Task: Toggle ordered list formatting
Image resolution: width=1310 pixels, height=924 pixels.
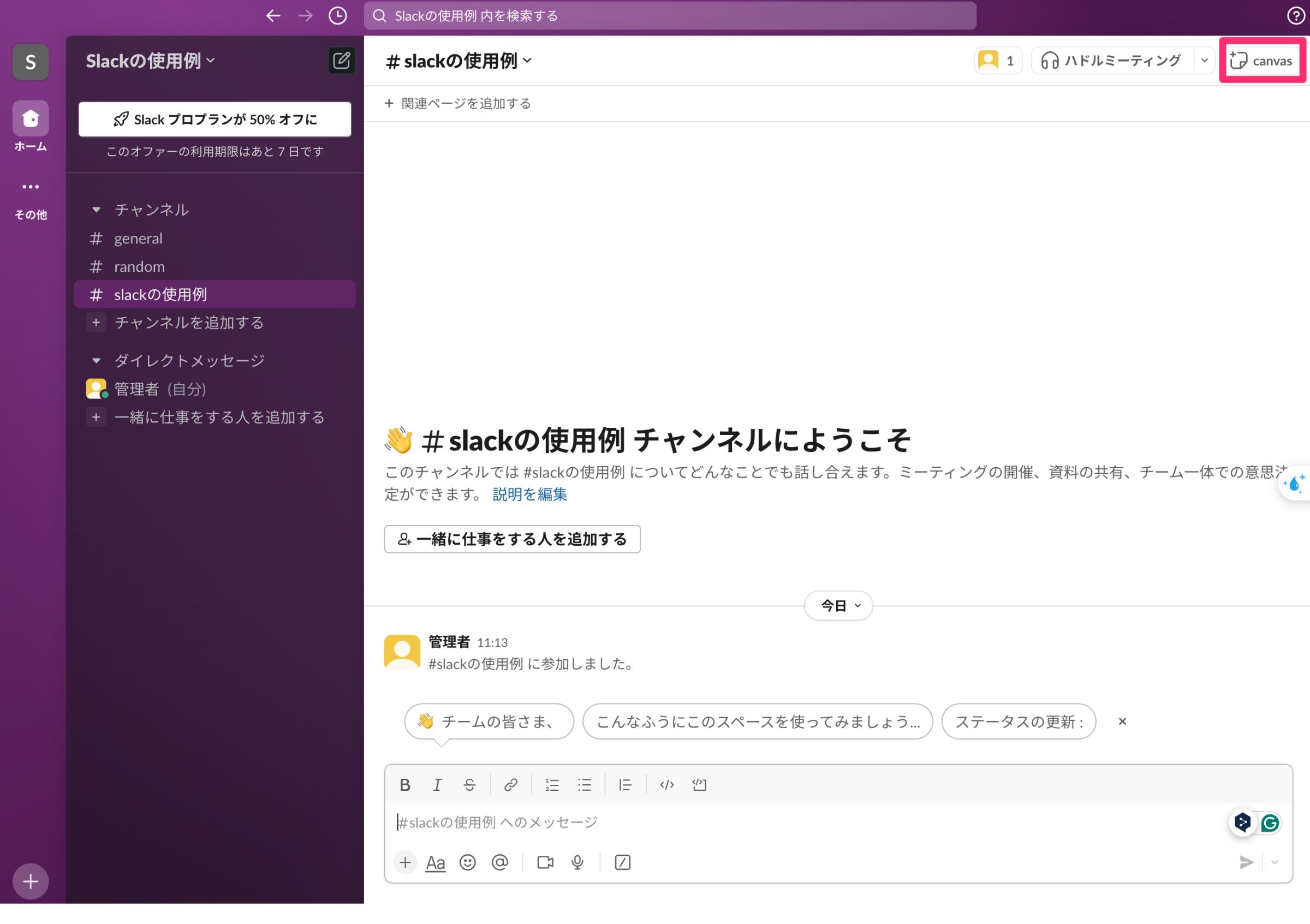Action: pyautogui.click(x=552, y=785)
